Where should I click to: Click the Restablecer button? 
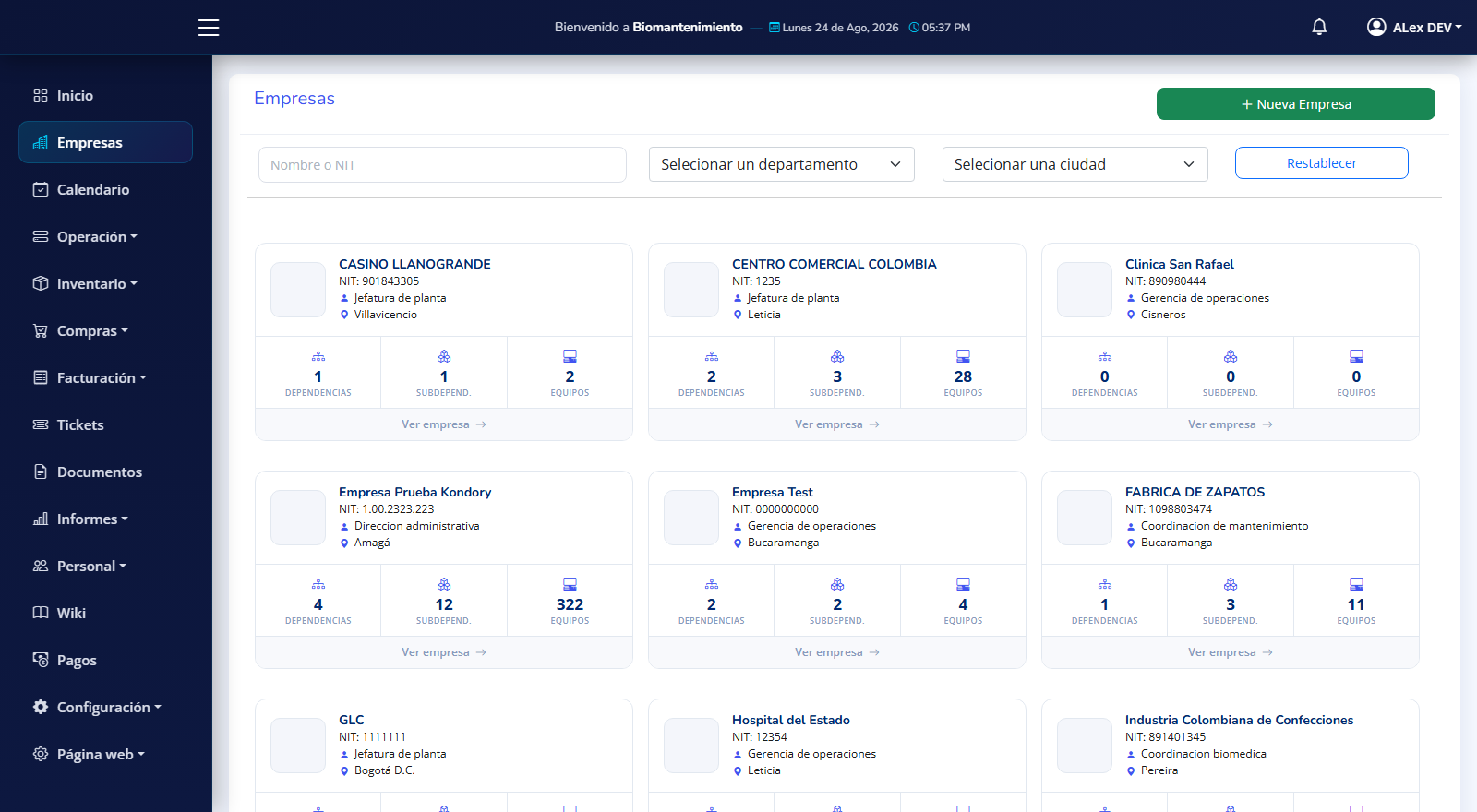[x=1322, y=163]
